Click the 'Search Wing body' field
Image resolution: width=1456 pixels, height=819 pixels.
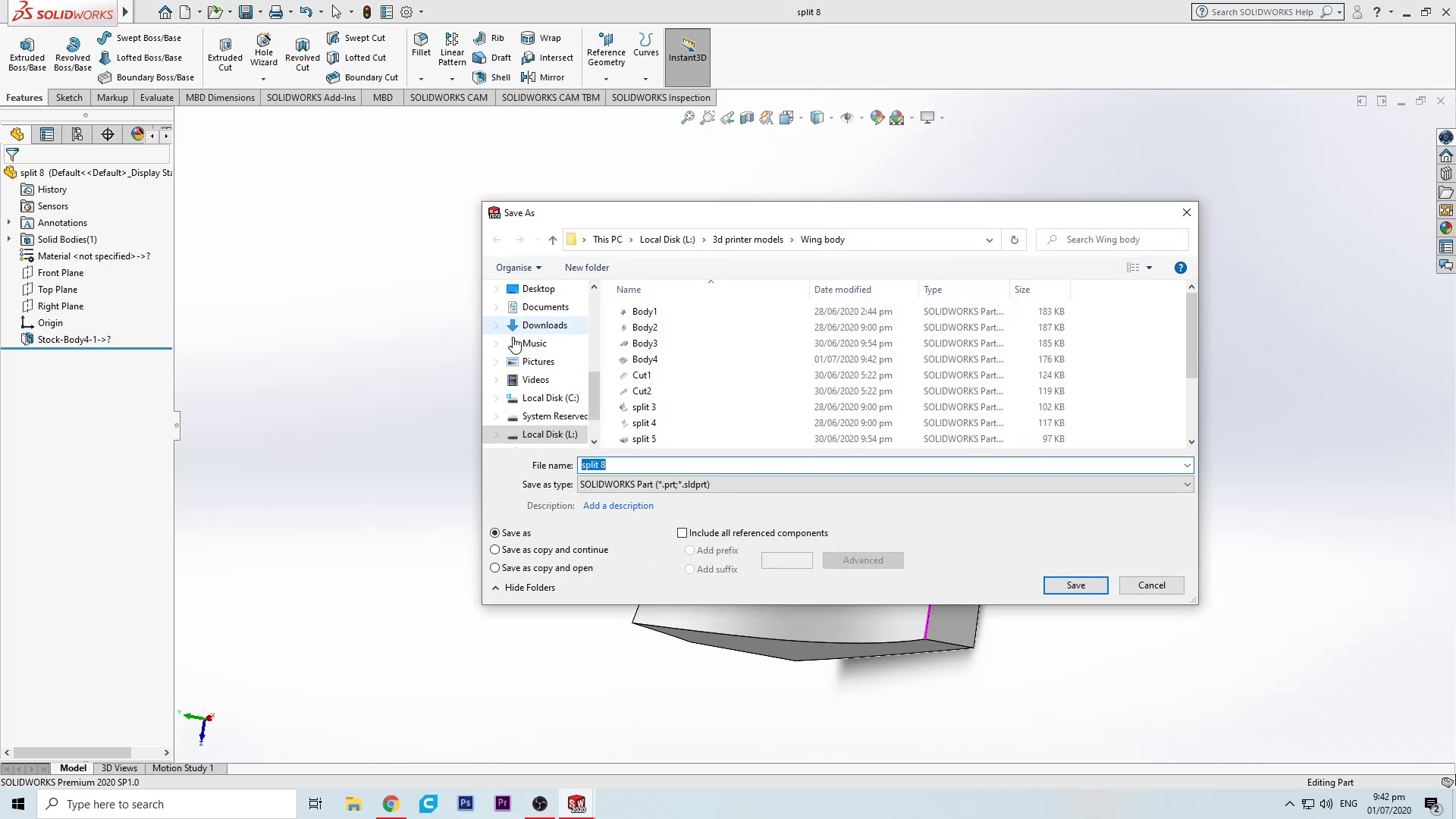coord(1112,240)
